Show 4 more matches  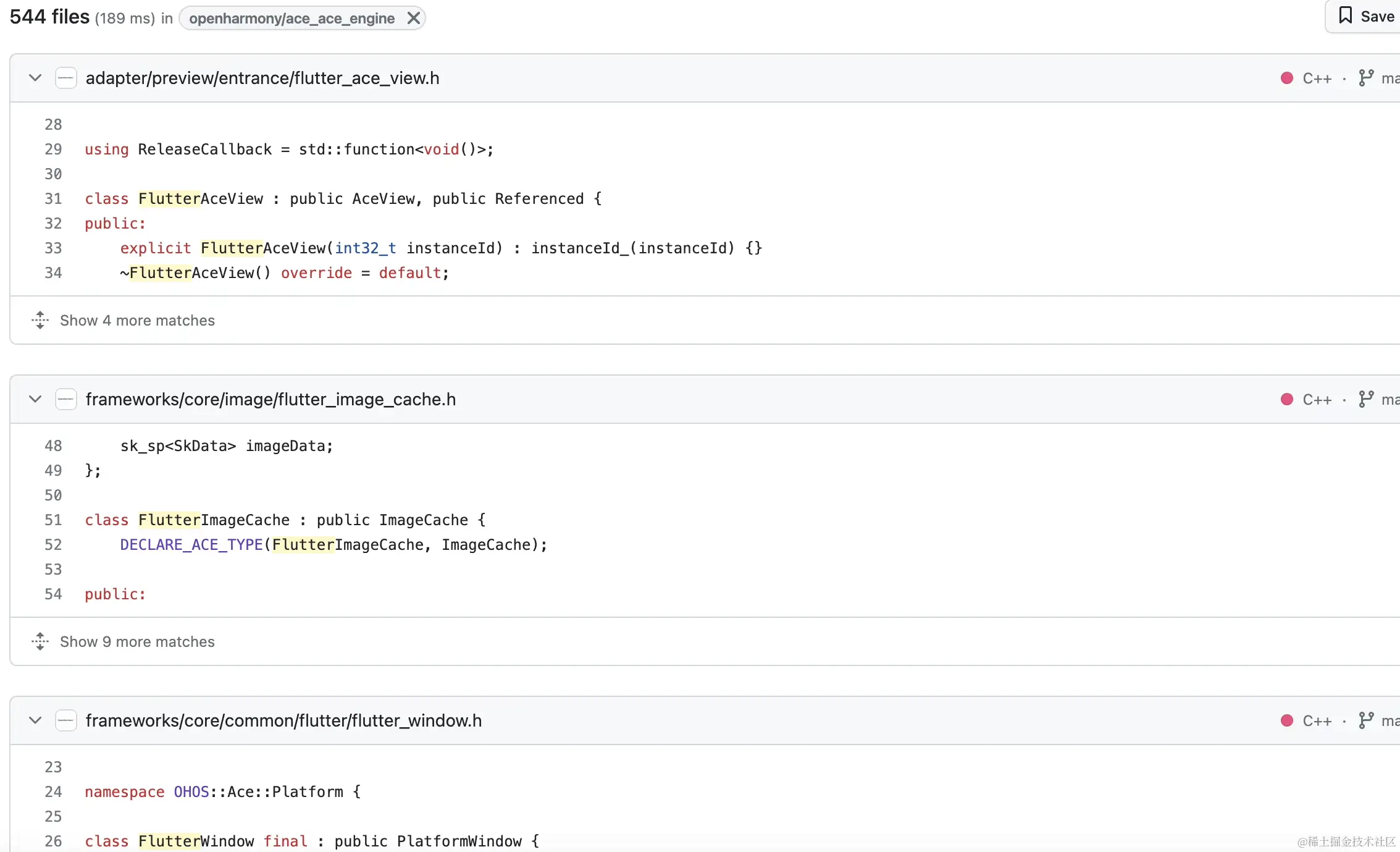pyautogui.click(x=137, y=320)
